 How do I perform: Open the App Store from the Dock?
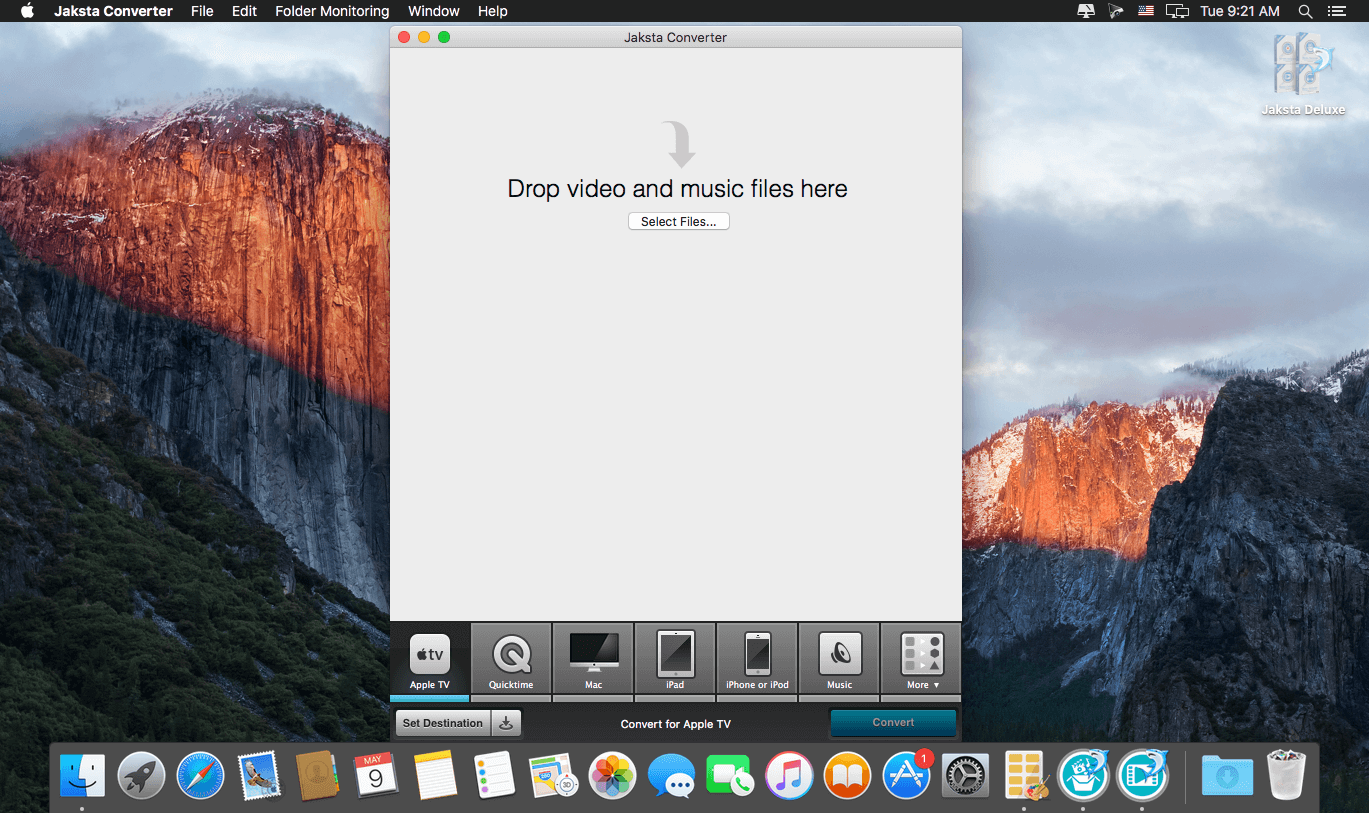point(907,776)
